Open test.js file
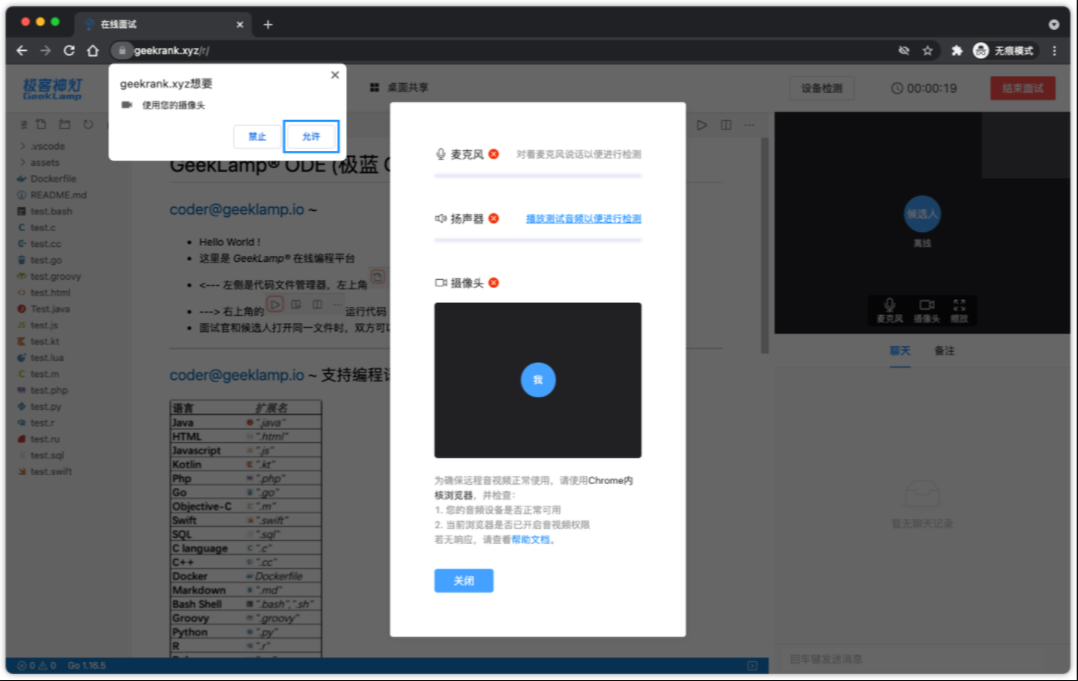Viewport: 1078px width, 681px height. pos(43,325)
